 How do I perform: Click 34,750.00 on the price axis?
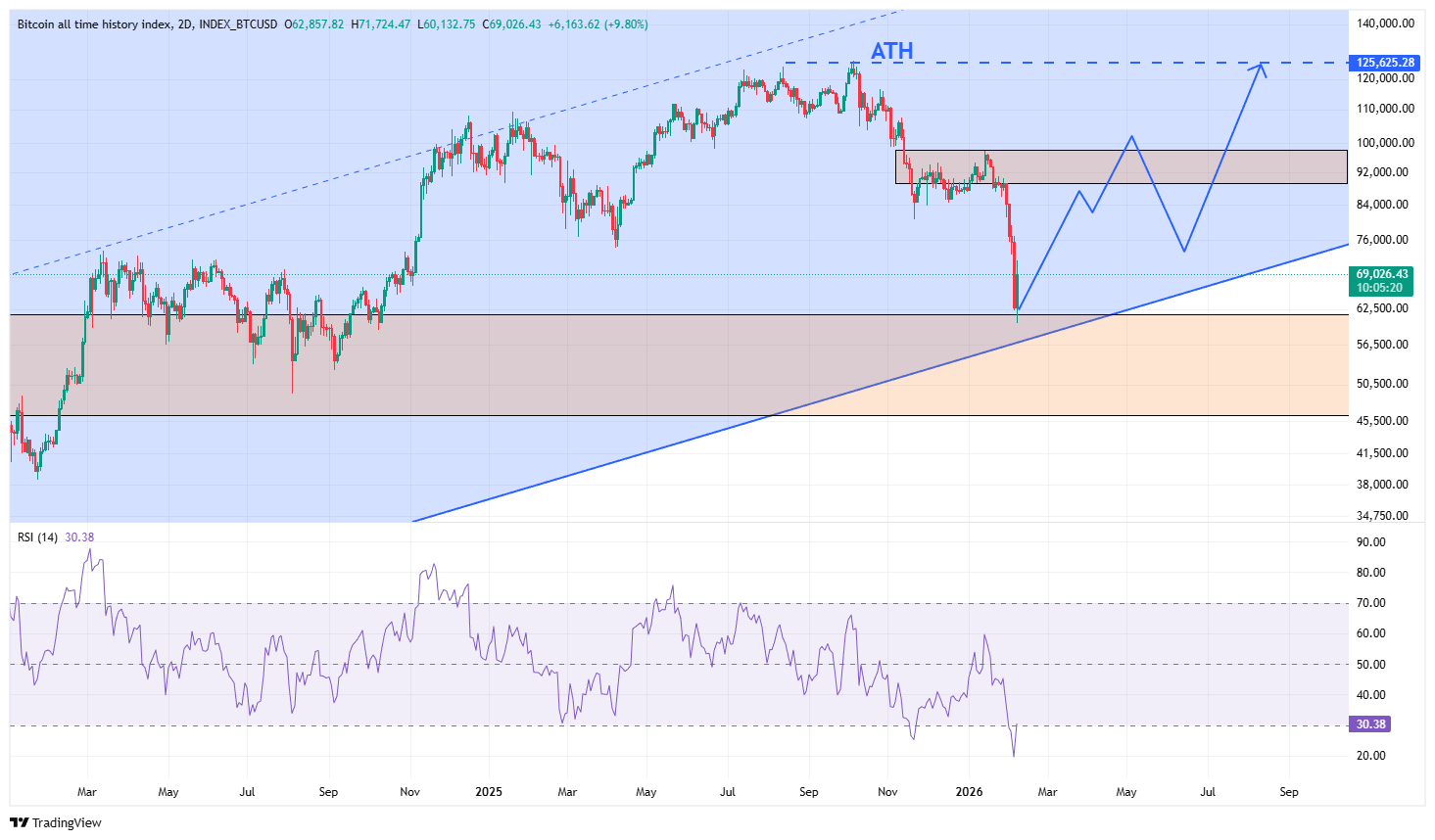click(x=1384, y=515)
